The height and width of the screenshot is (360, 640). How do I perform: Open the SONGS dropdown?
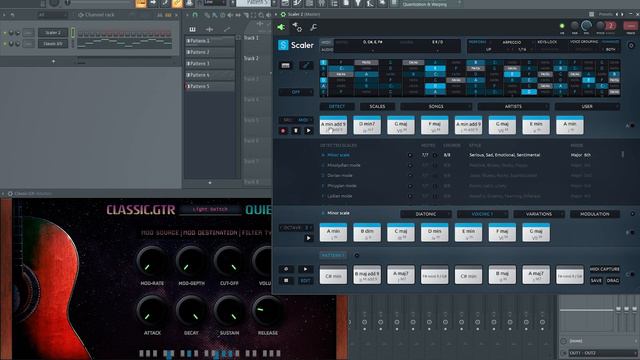click(436, 107)
